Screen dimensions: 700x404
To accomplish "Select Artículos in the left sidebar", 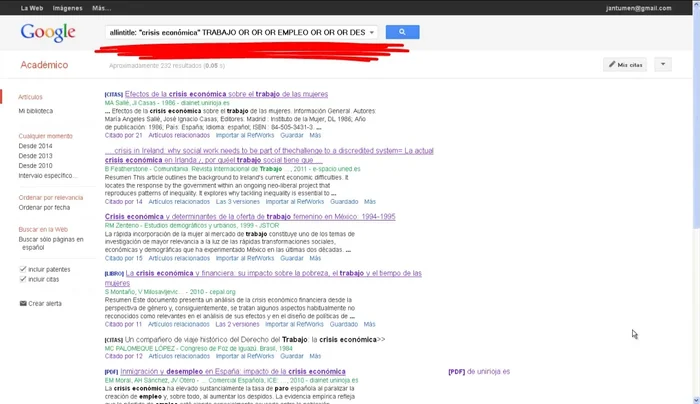I will pyautogui.click(x=30, y=97).
